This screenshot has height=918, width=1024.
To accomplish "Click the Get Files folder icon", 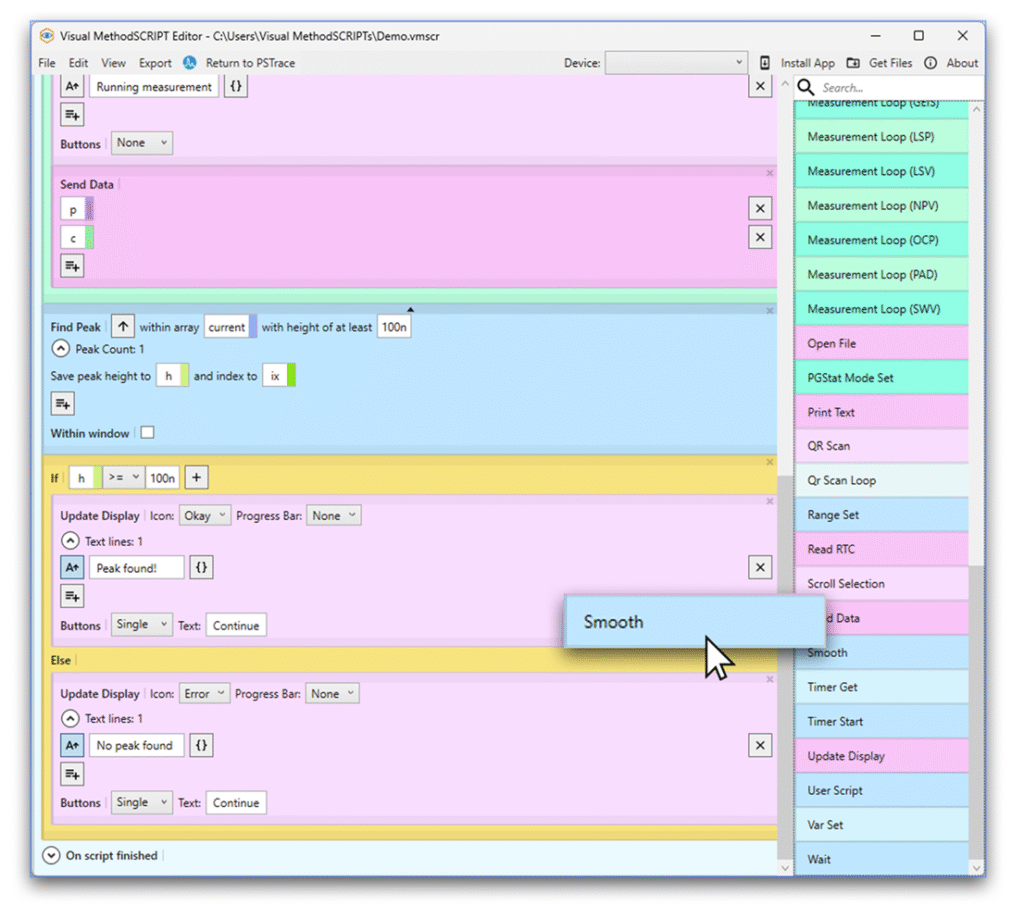I will (x=853, y=63).
